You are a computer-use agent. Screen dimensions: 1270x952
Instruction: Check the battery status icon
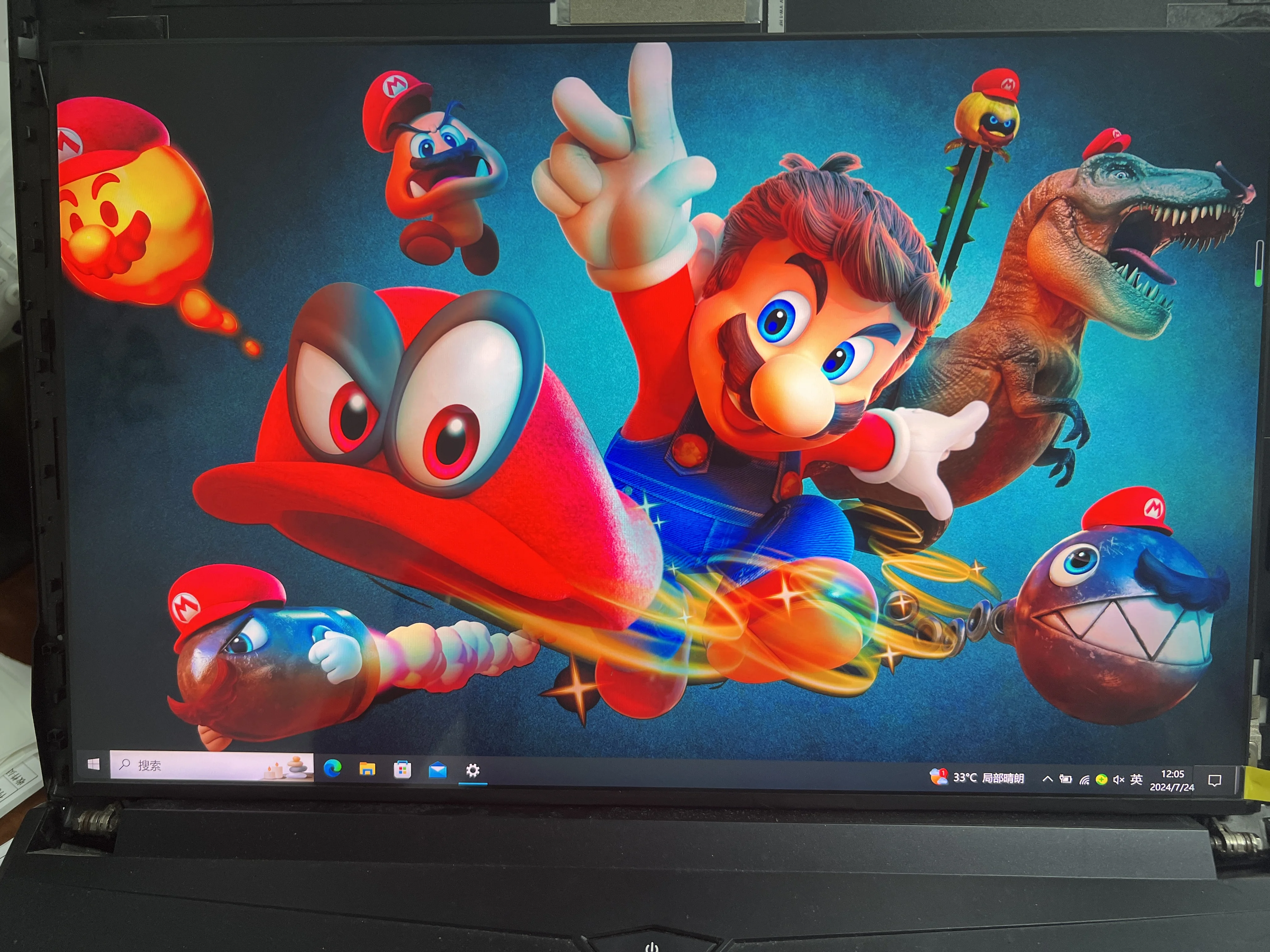(x=1066, y=779)
